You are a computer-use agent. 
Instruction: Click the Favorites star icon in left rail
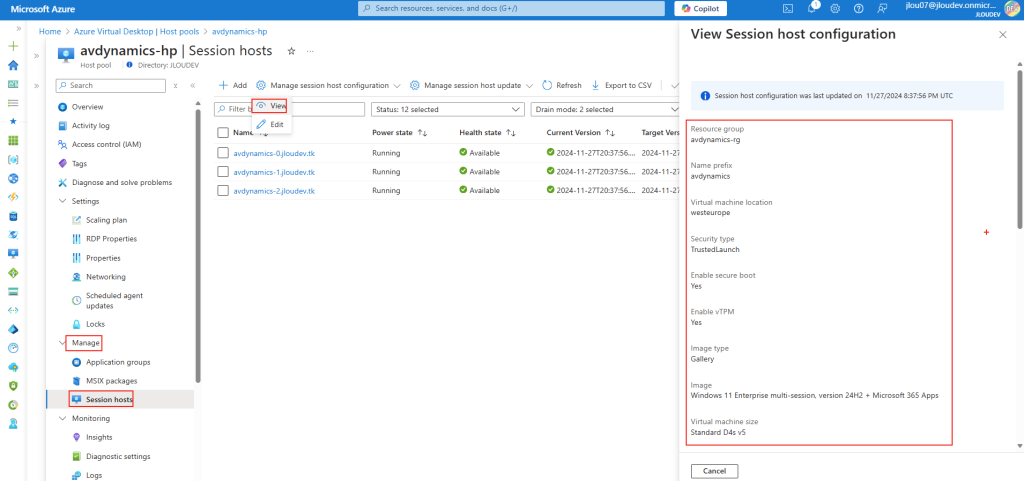12,121
